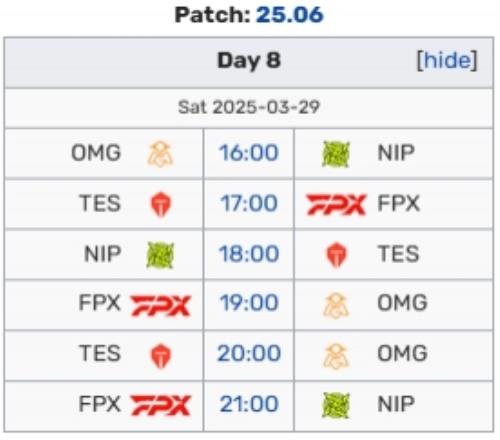Viewport: 500px width, 440px height.
Task: Open the 20:00 match time link
Action: pyautogui.click(x=249, y=353)
